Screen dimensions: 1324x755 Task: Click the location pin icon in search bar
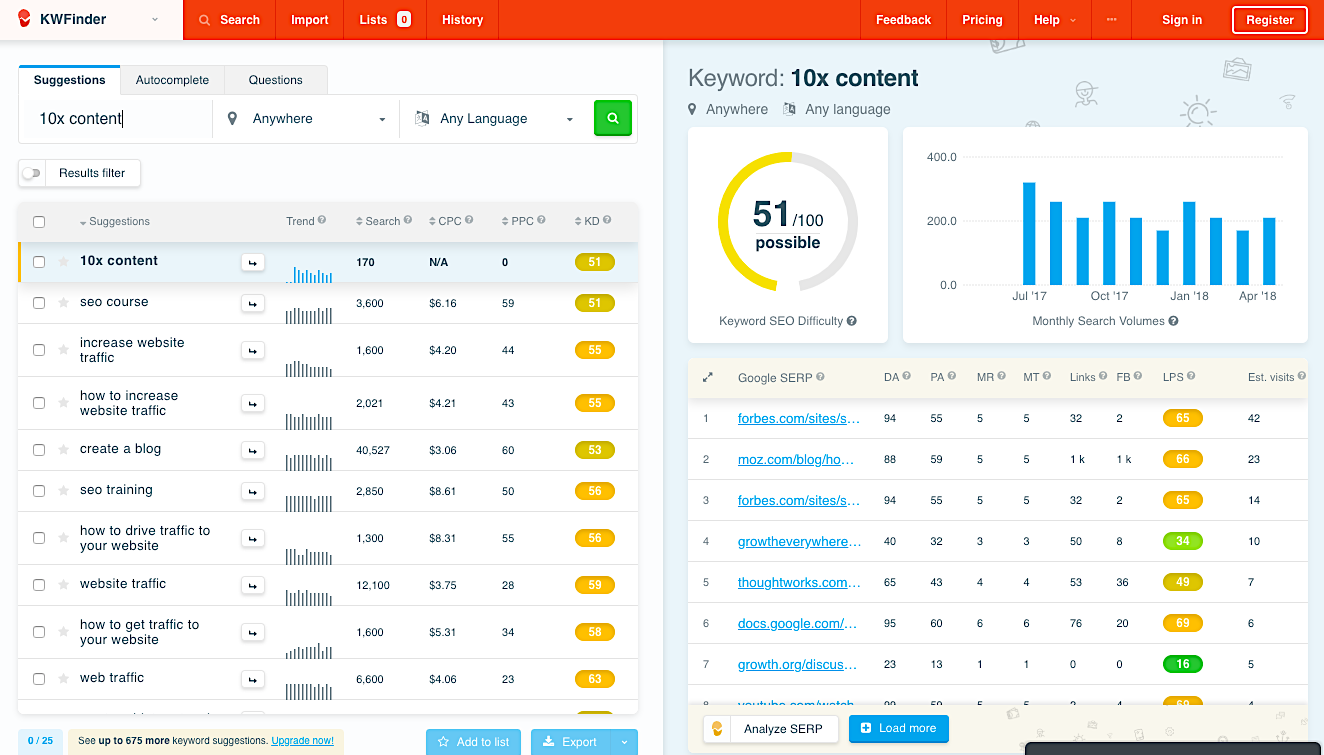(232, 118)
